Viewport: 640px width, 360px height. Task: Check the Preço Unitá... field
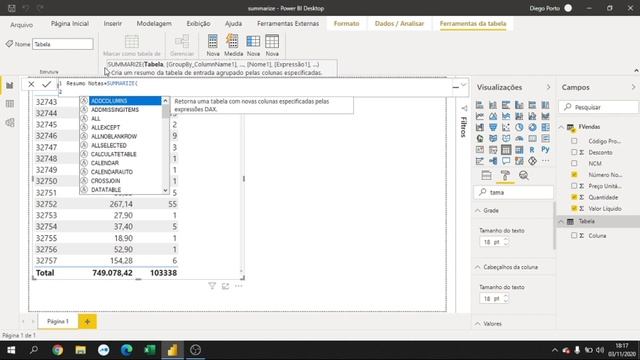[574, 186]
